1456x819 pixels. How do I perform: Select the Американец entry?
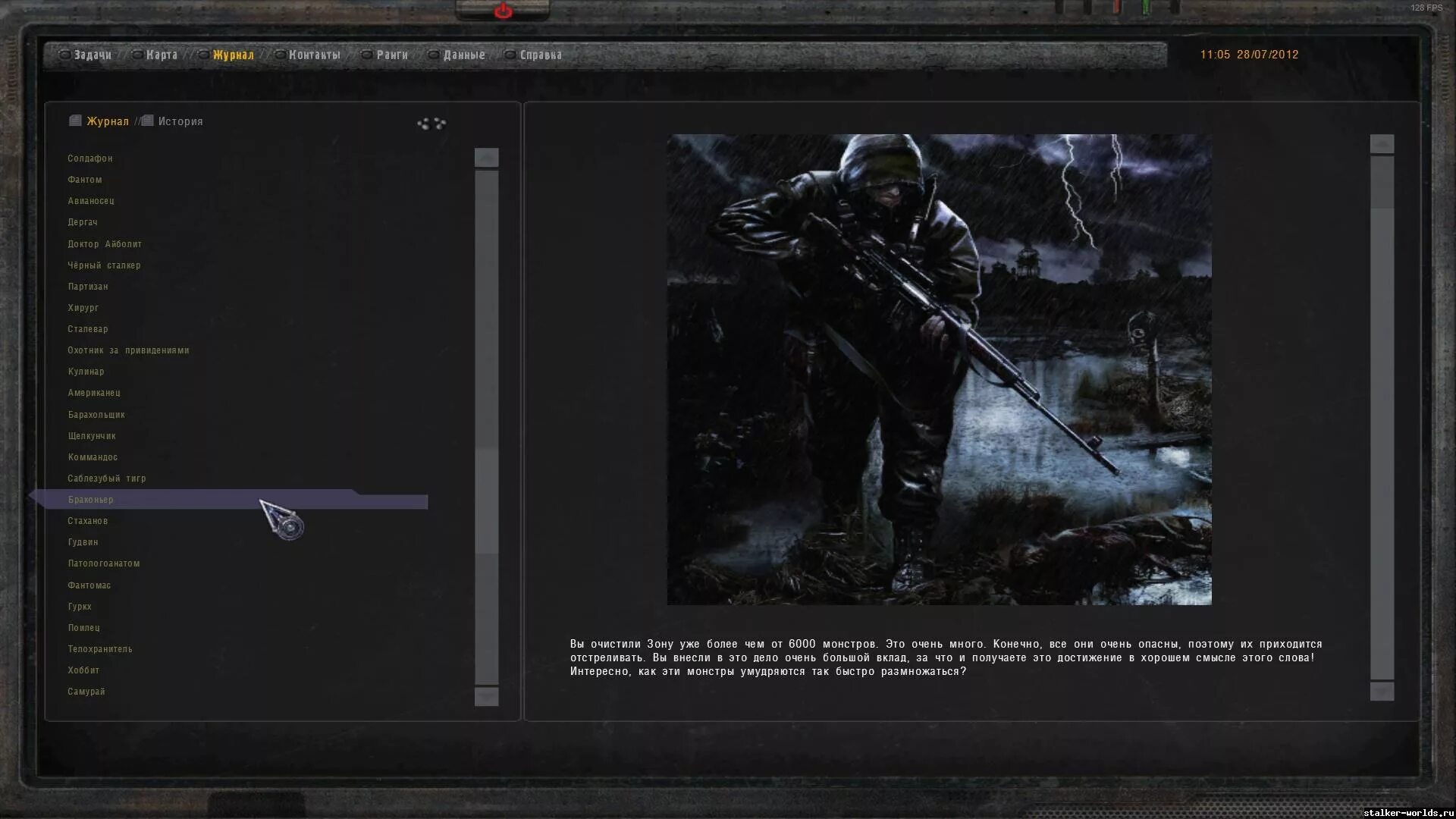coord(94,393)
